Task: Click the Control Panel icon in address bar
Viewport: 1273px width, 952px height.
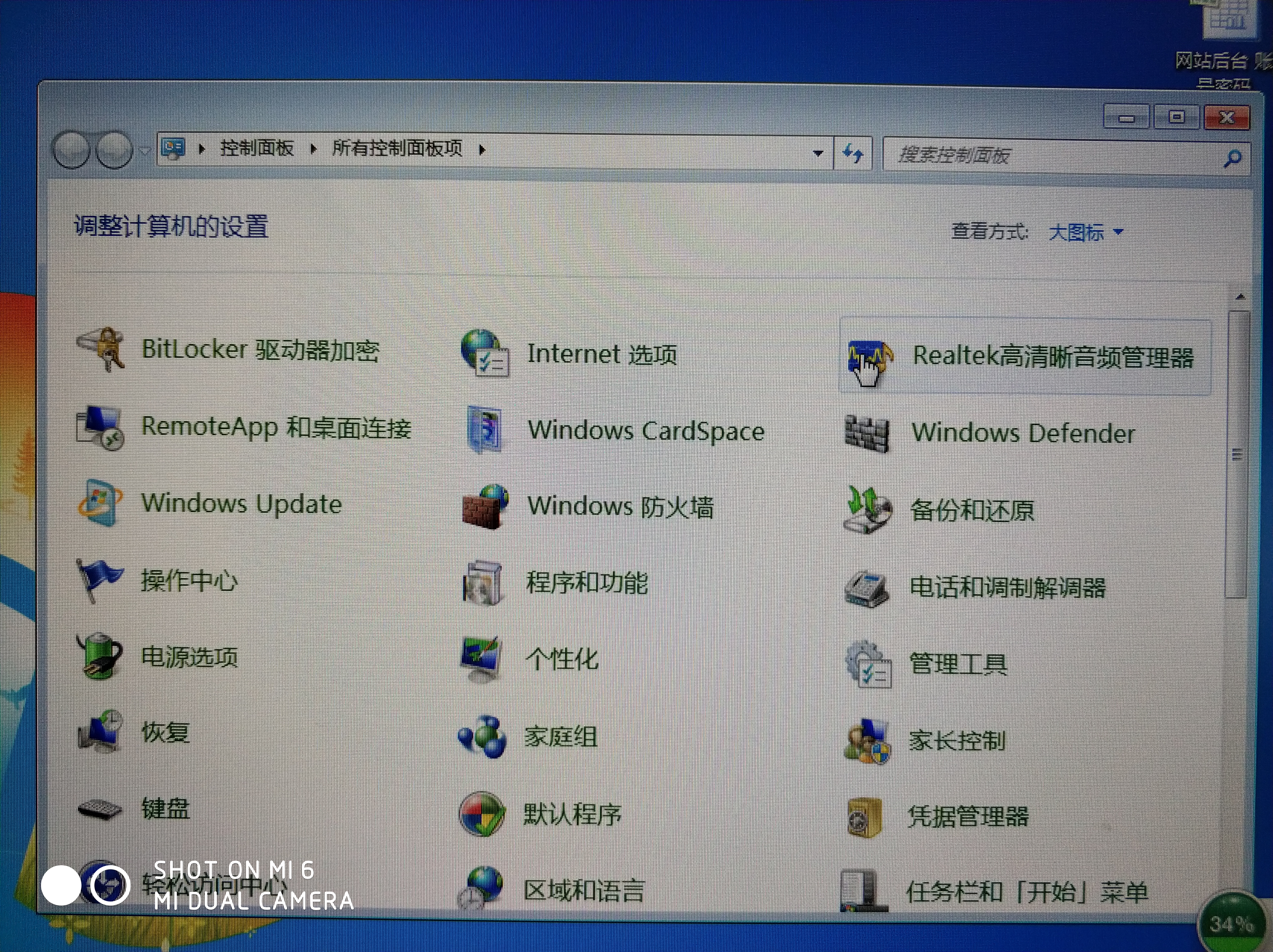Action: point(173,148)
